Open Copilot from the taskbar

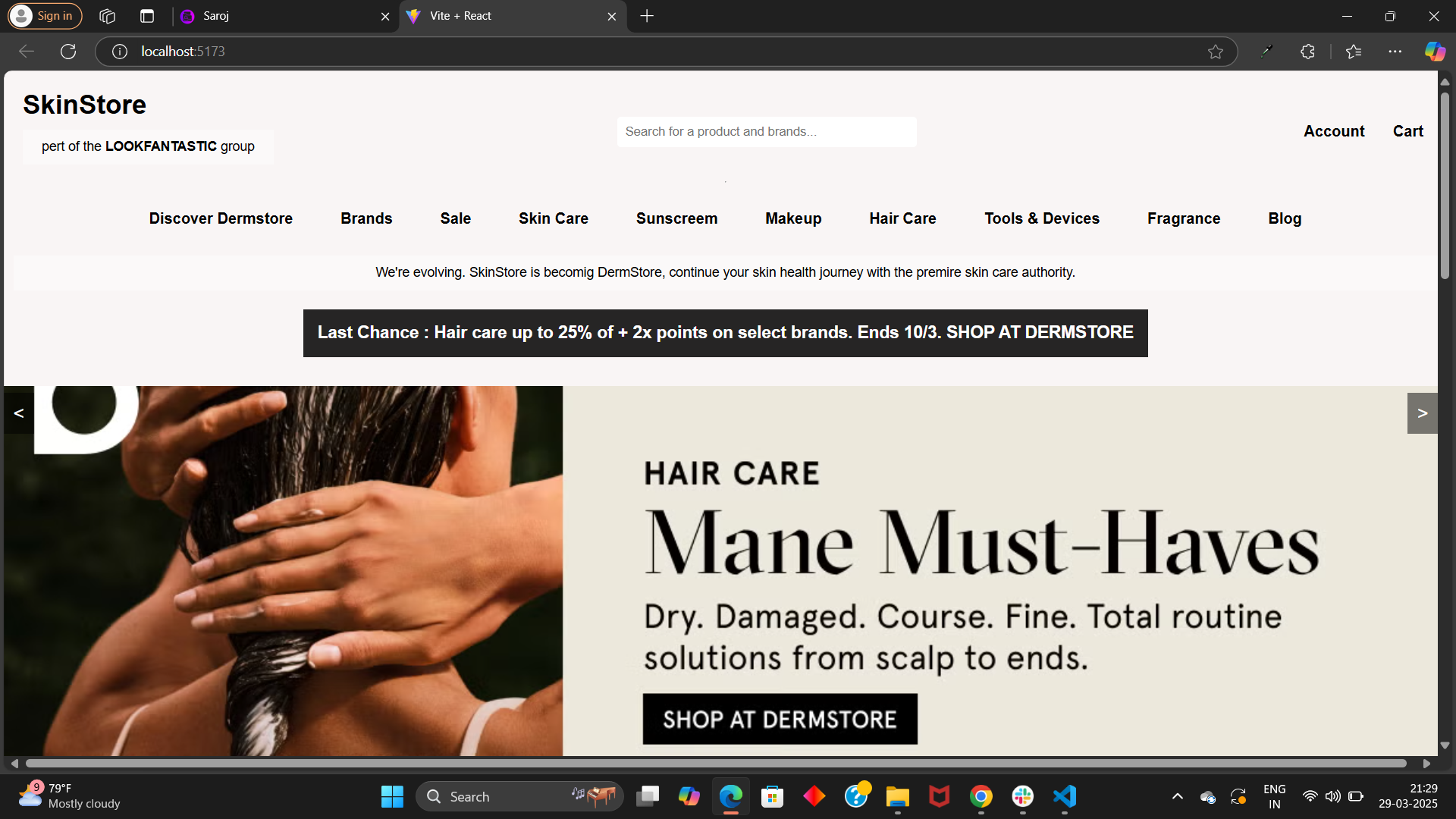[x=689, y=796]
